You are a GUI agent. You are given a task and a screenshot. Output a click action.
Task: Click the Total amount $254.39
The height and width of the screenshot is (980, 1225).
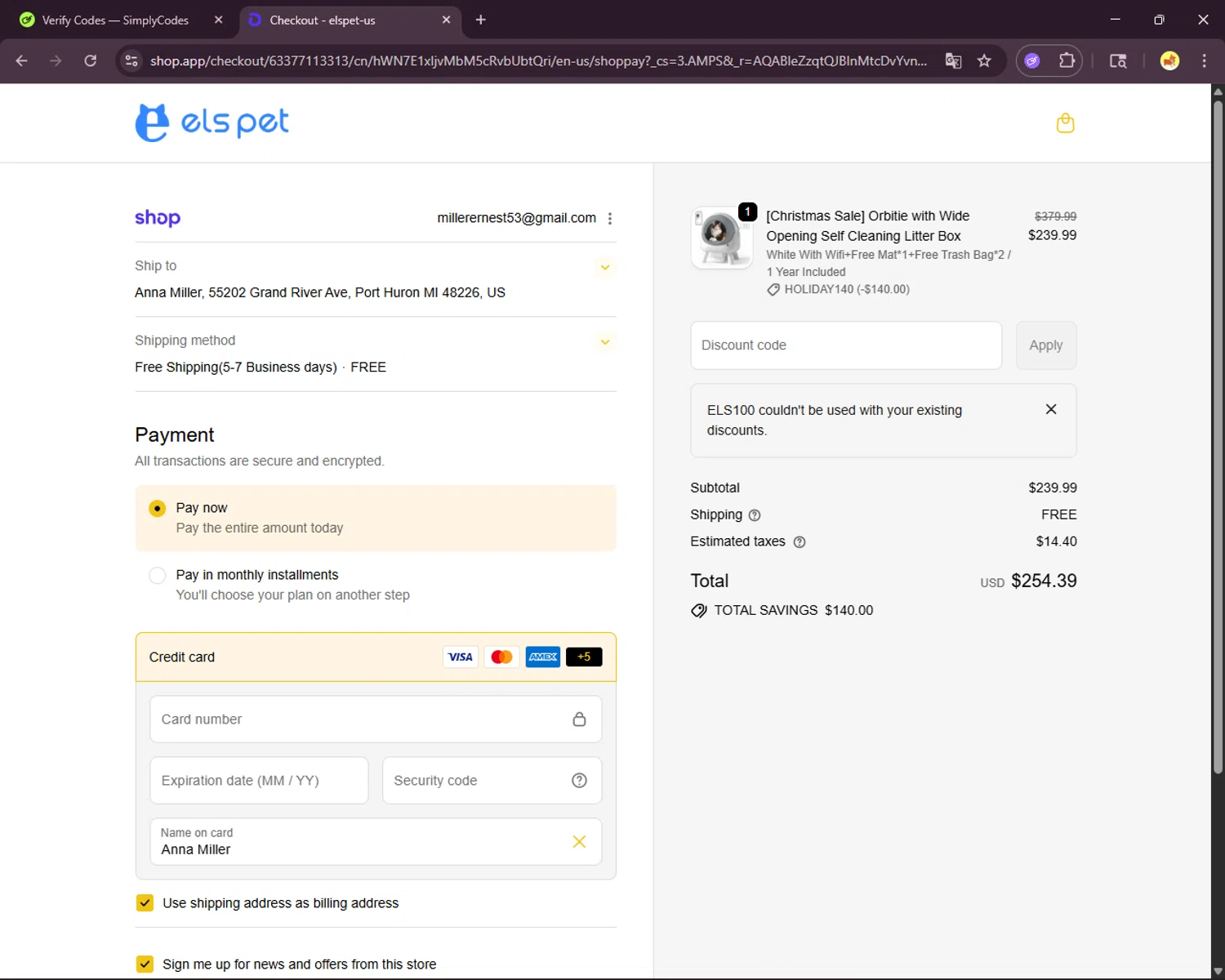[1044, 581]
